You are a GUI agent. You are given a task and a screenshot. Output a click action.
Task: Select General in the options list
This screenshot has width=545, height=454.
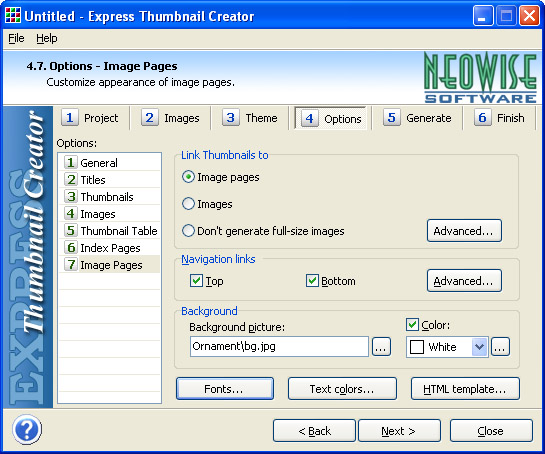click(110, 162)
